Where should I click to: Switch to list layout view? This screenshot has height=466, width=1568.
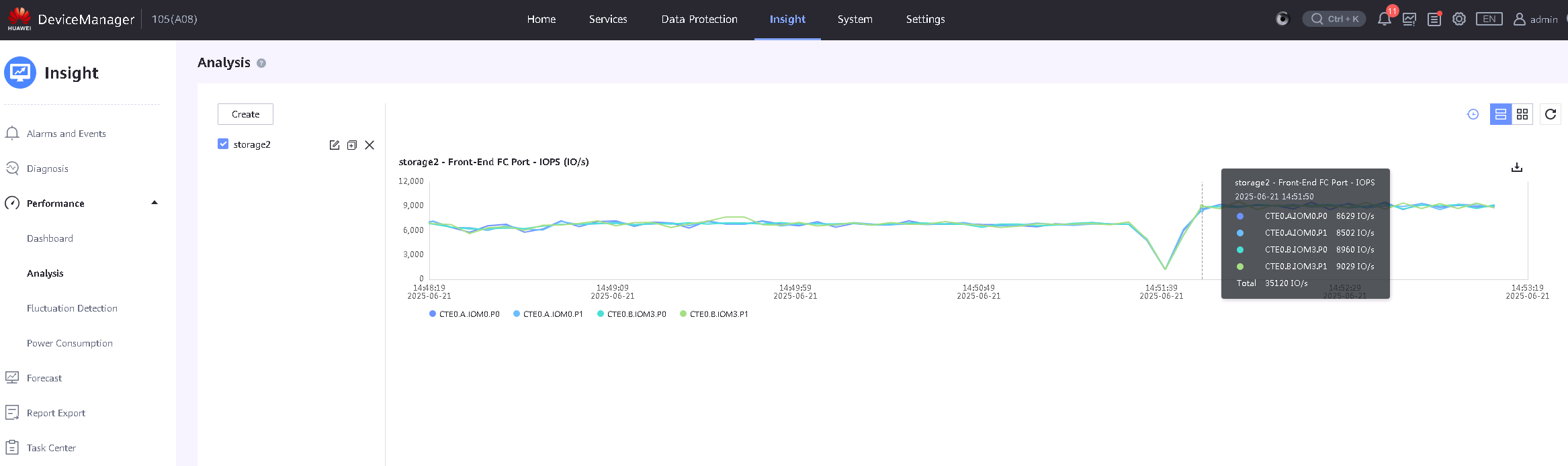[x=1500, y=114]
